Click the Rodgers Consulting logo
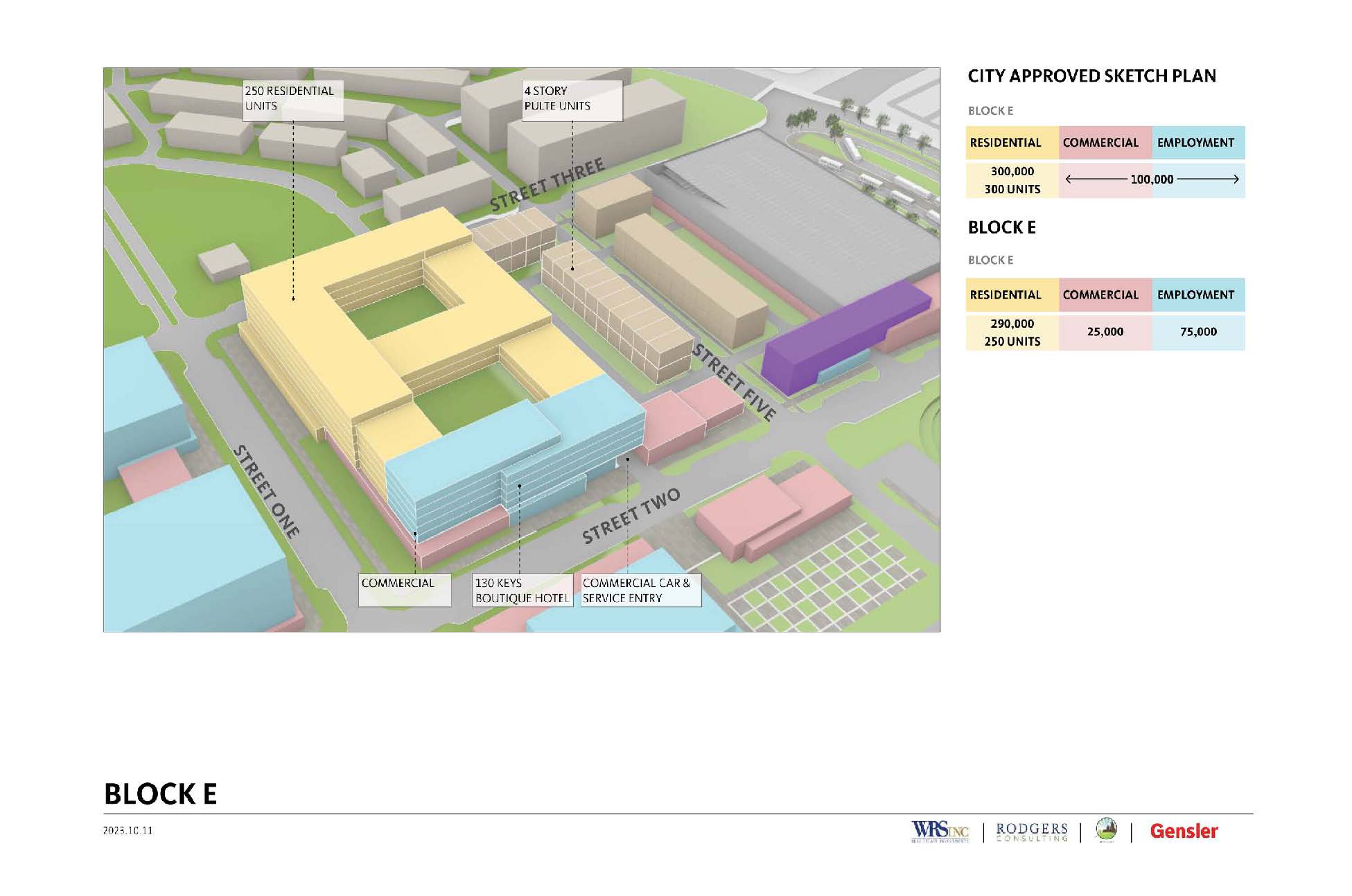This screenshot has height=896, width=1352. (1032, 832)
